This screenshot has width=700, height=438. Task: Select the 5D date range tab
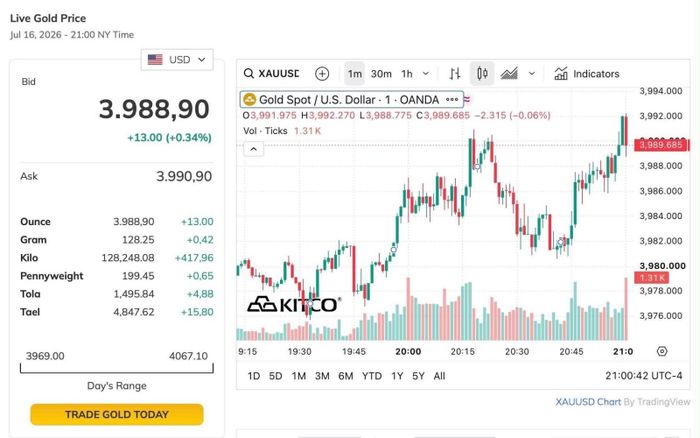[x=275, y=376]
